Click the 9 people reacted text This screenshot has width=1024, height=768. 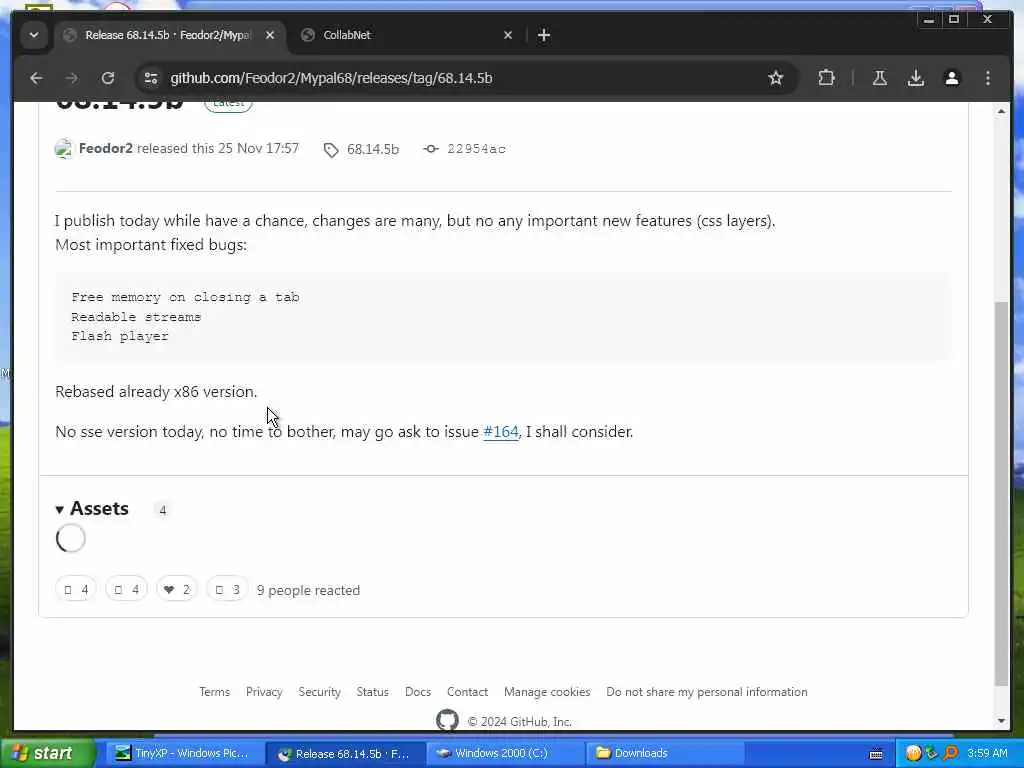[x=308, y=590]
